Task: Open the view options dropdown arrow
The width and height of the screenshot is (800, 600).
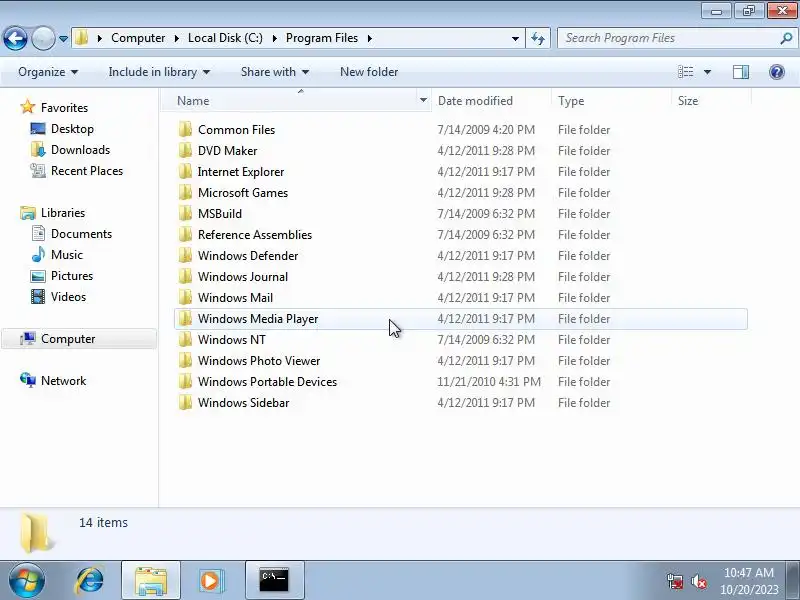Action: 707,72
